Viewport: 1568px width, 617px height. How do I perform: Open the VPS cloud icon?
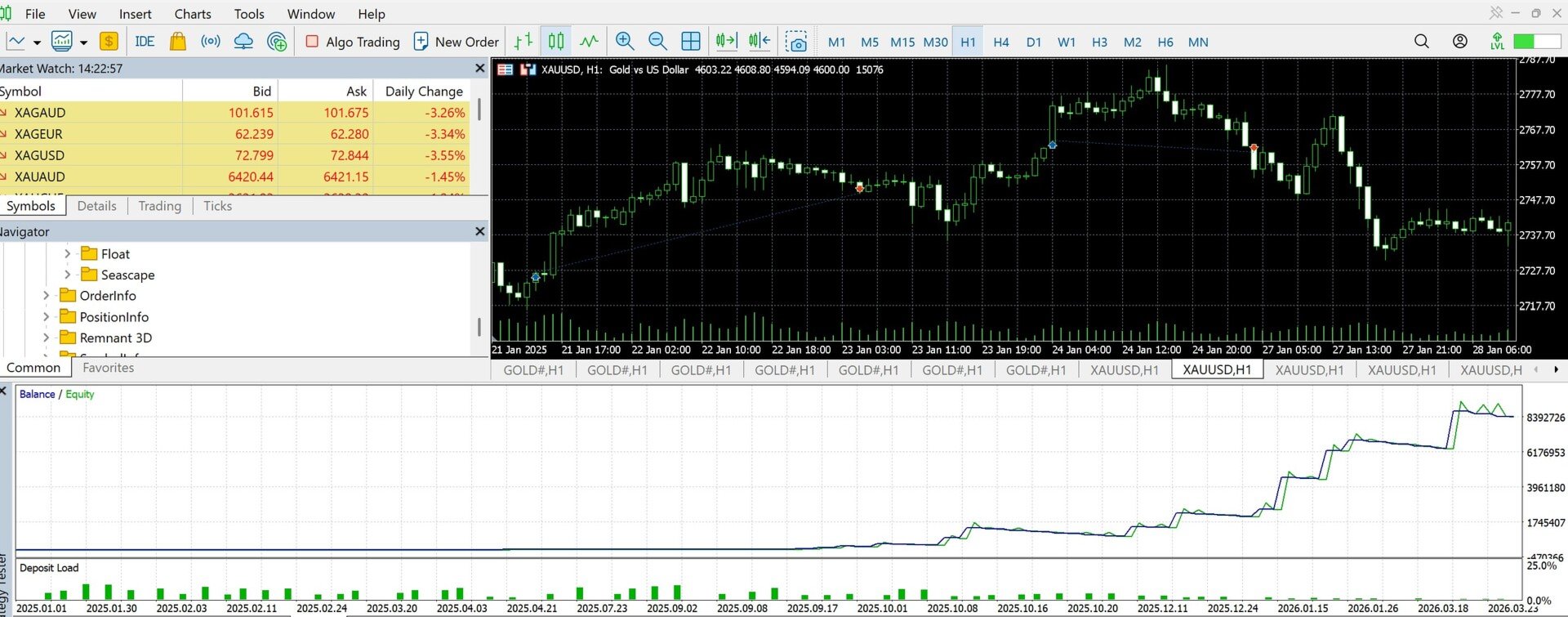click(243, 41)
